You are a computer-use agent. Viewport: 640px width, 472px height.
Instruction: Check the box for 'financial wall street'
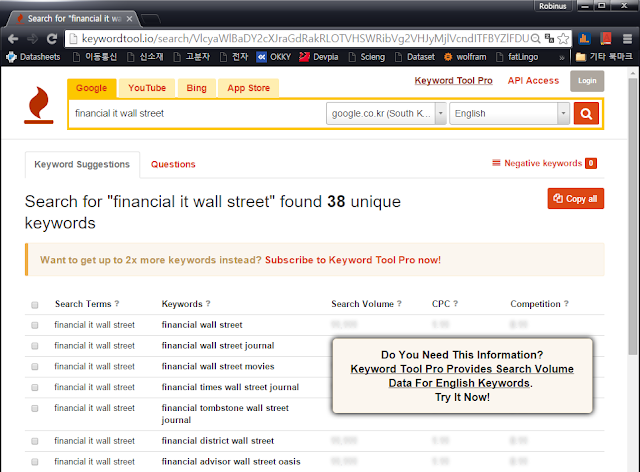tap(35, 325)
